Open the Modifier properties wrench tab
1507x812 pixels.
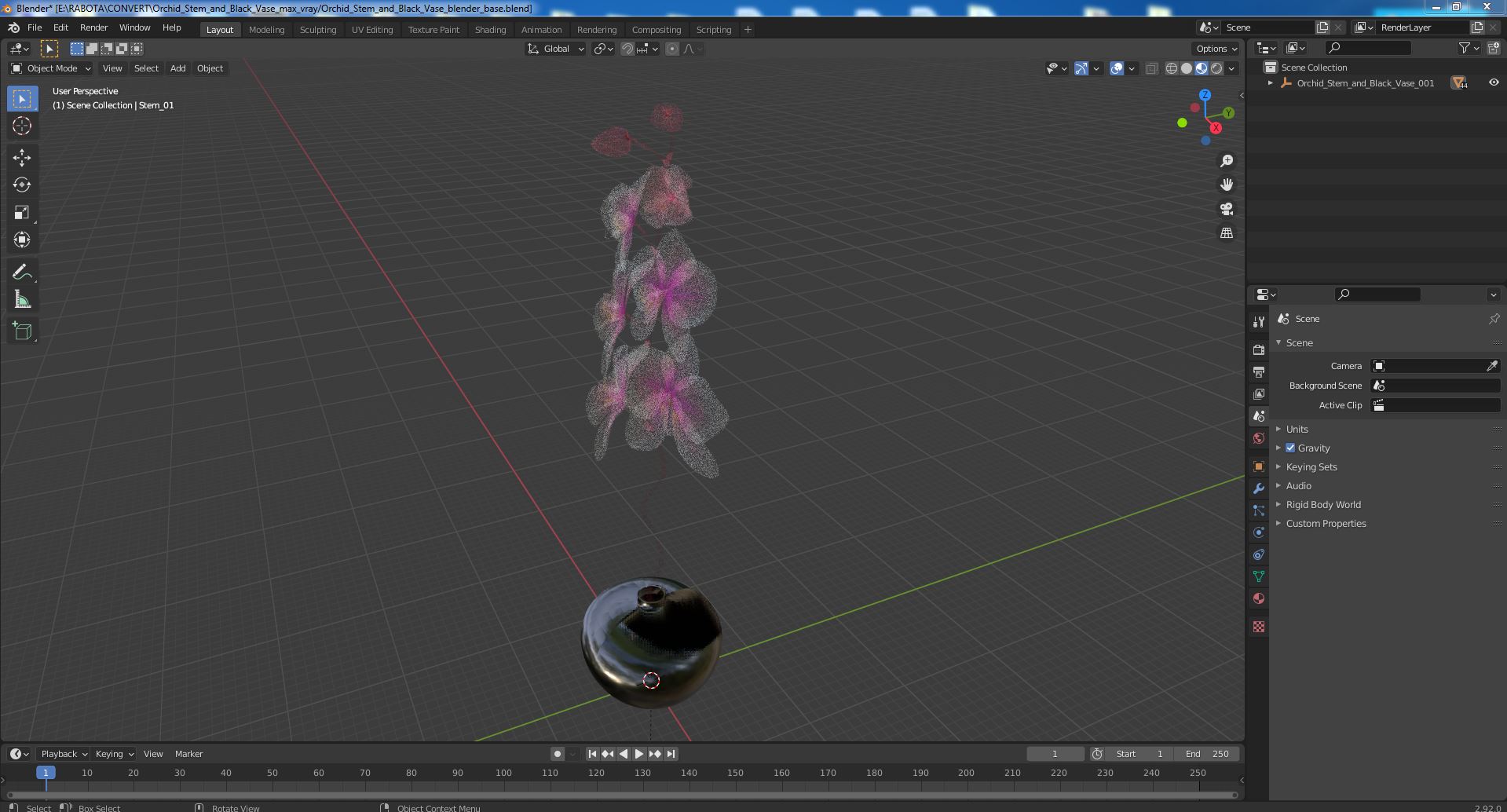1259,488
